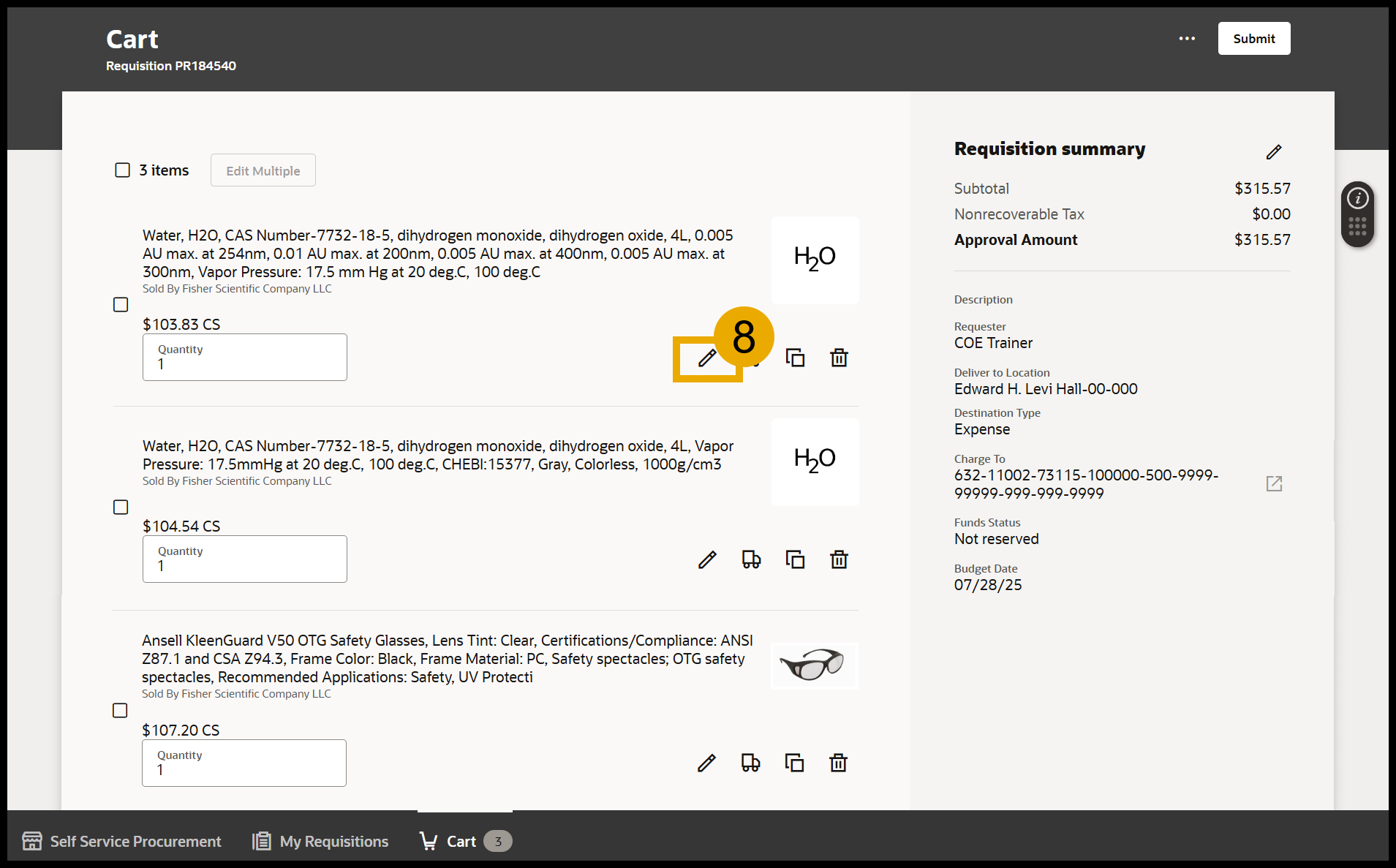Viewport: 1396px width, 868px height.
Task: Edit the first Water item with the pencil icon
Action: click(706, 358)
